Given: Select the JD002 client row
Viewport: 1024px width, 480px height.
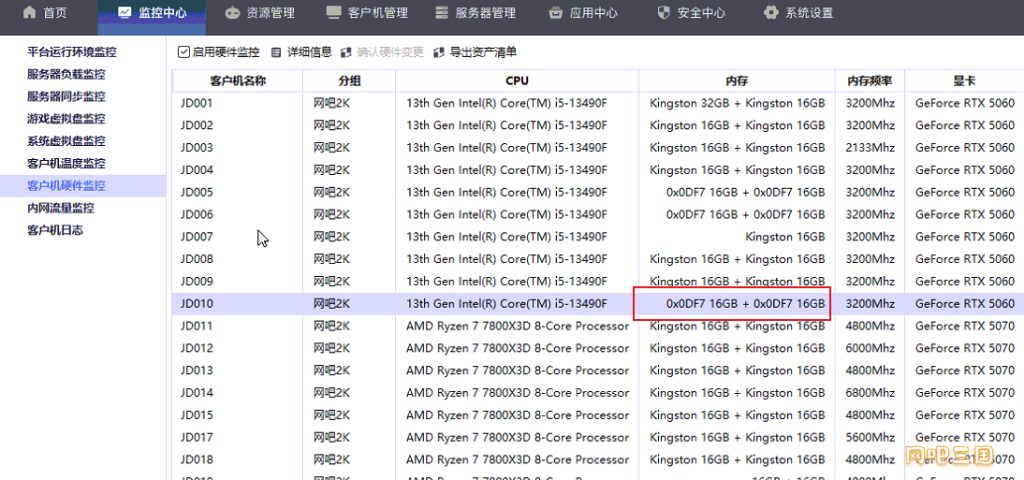Looking at the screenshot, I should (x=598, y=125).
